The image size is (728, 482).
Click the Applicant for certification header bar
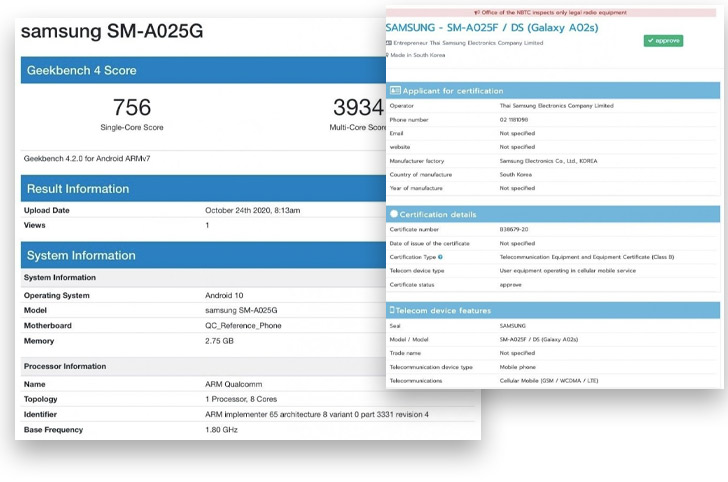552,91
